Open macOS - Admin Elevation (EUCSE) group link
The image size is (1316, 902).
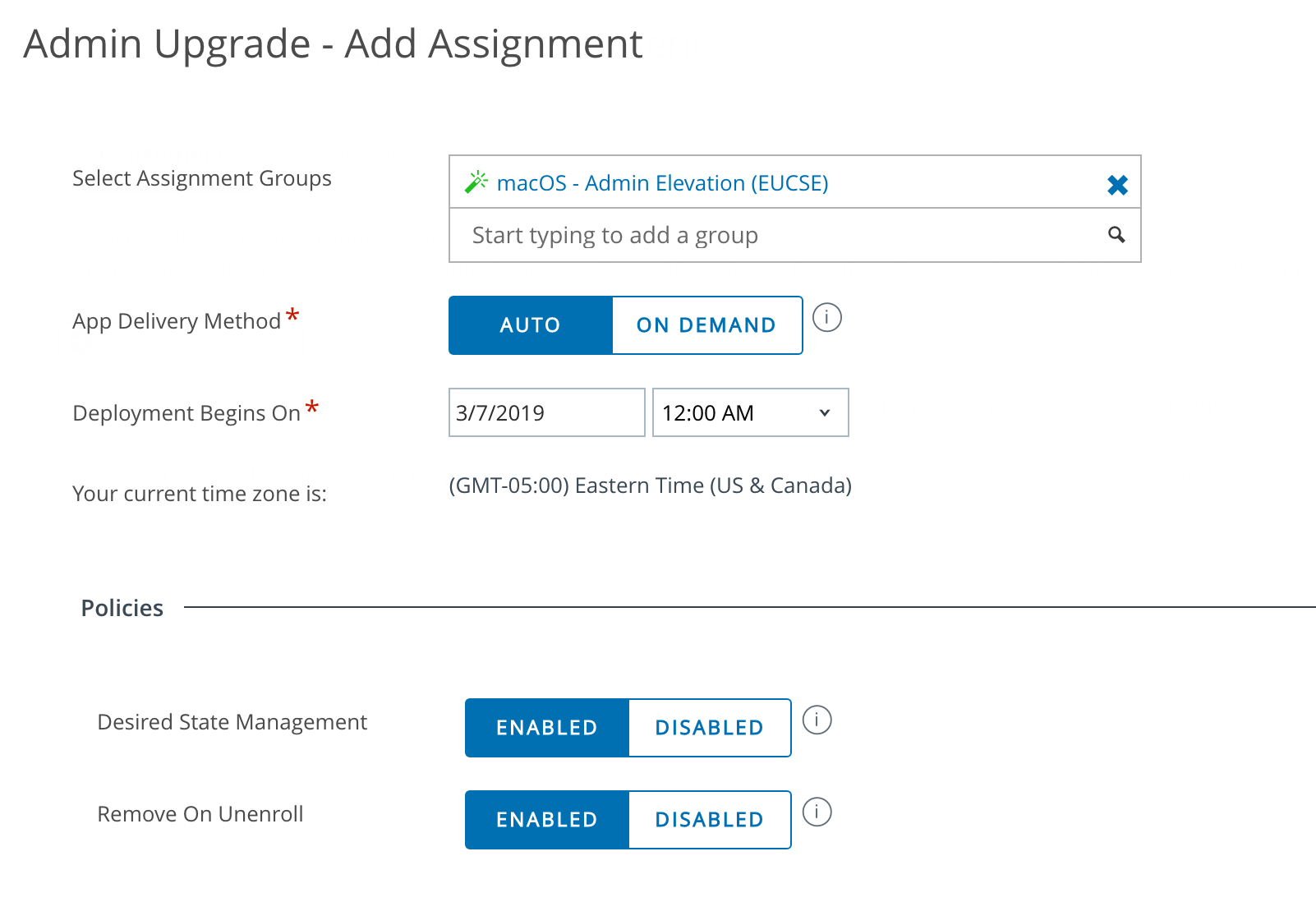662,182
